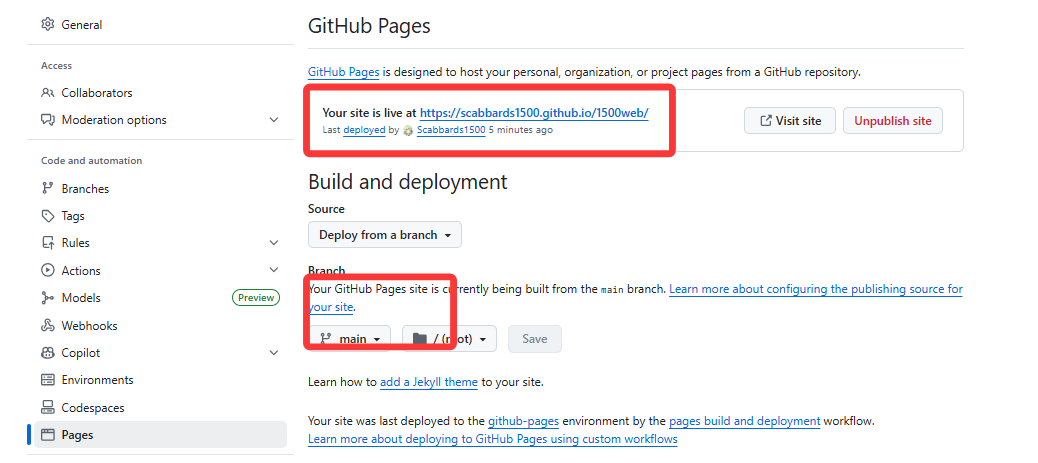The width and height of the screenshot is (1038, 463).
Task: Click the Code and automation header
Action: pos(91,161)
